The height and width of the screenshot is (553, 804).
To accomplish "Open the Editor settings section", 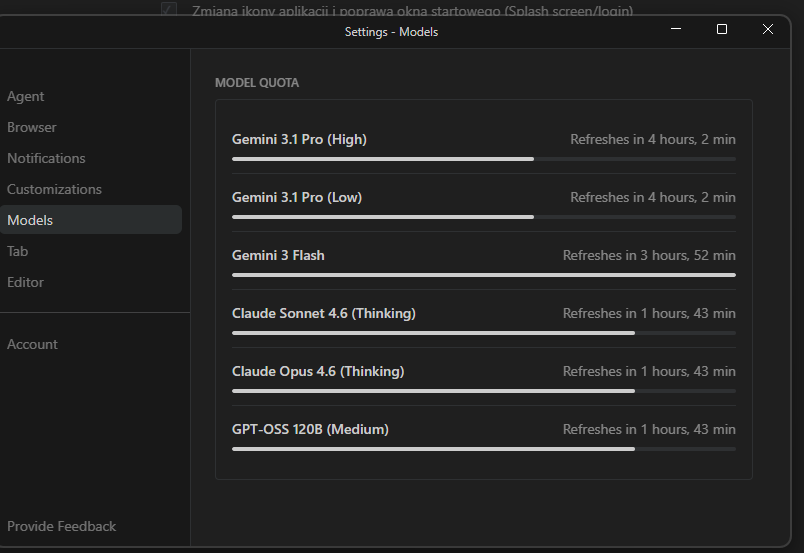I will pos(26,282).
